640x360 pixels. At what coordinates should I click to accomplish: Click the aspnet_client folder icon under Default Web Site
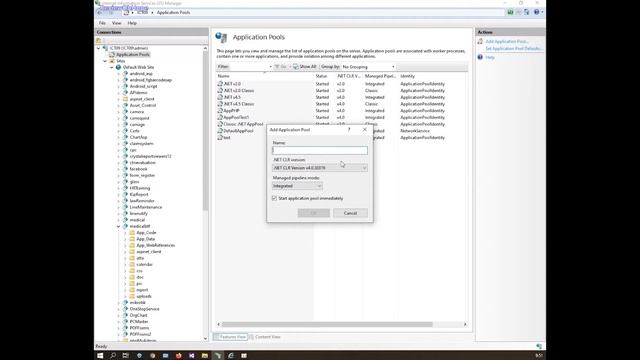point(125,99)
